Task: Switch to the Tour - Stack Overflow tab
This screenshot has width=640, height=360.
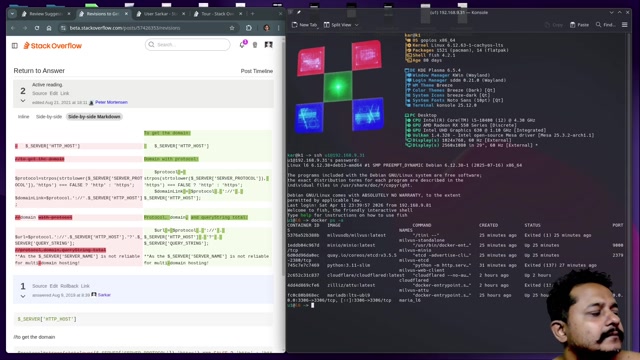Action: (218, 13)
